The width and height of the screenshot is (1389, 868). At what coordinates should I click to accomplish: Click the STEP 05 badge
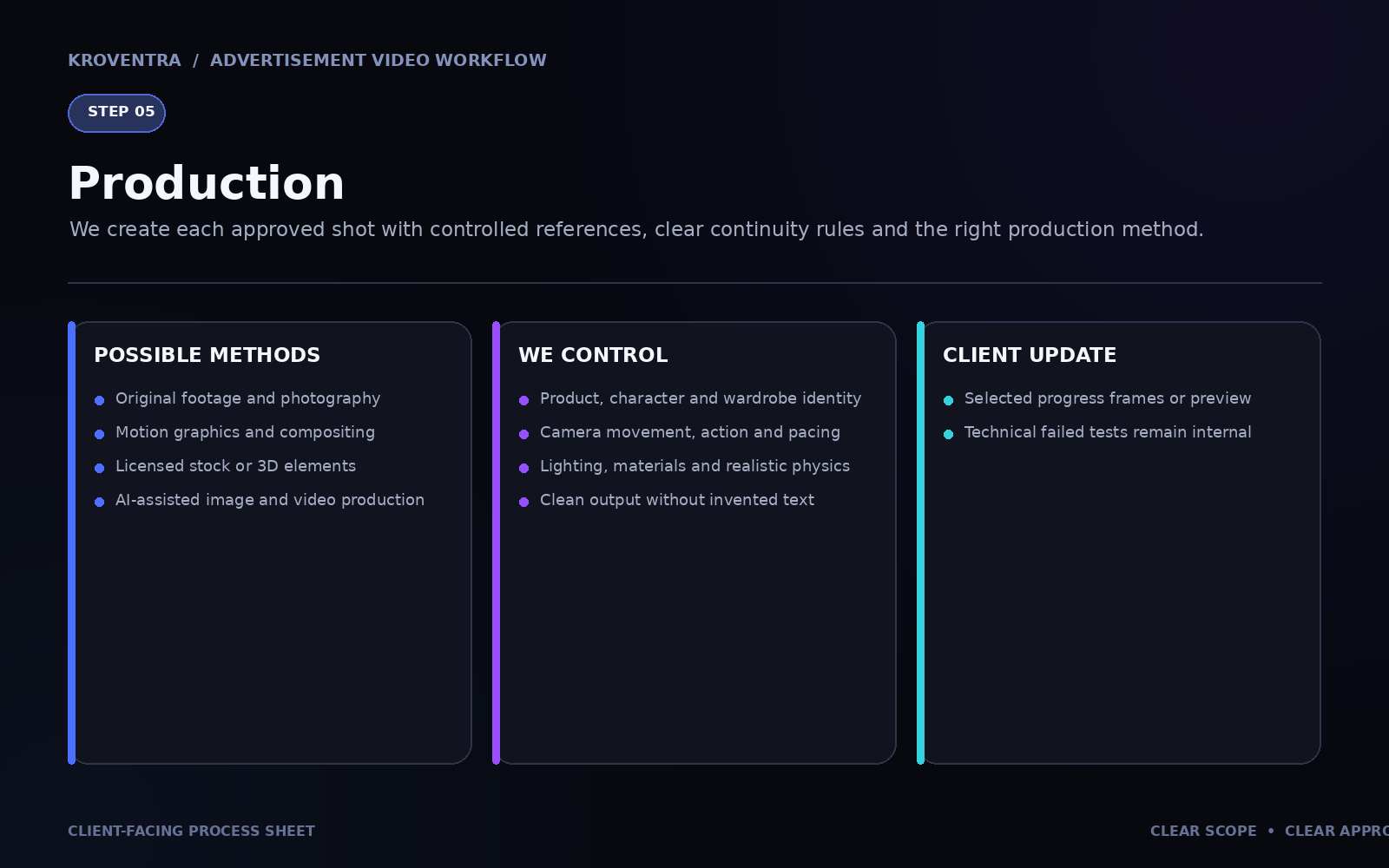(x=116, y=113)
